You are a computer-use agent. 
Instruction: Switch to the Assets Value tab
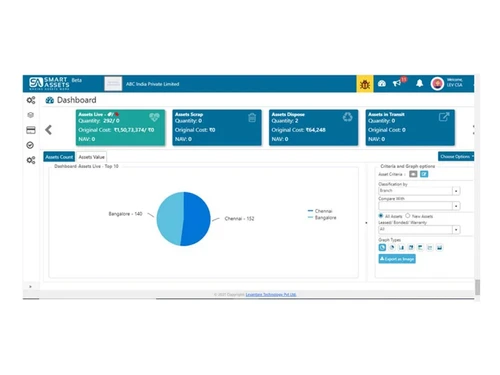[91, 157]
